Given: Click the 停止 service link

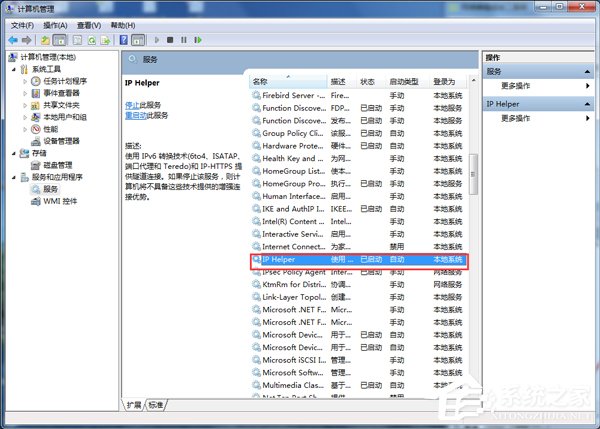Looking at the screenshot, I should [x=131, y=104].
